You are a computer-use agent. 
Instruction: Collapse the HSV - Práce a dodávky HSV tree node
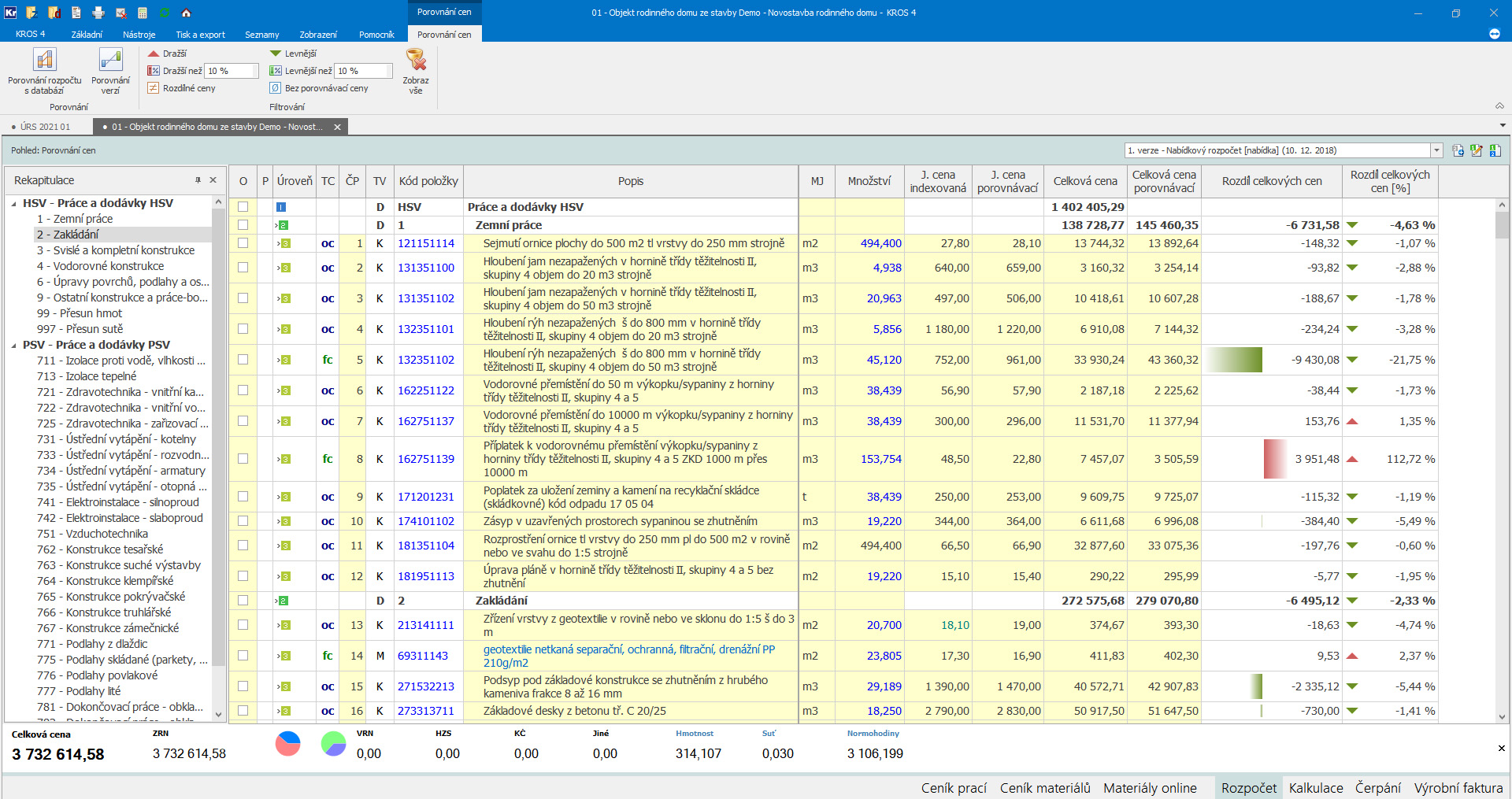point(14,203)
